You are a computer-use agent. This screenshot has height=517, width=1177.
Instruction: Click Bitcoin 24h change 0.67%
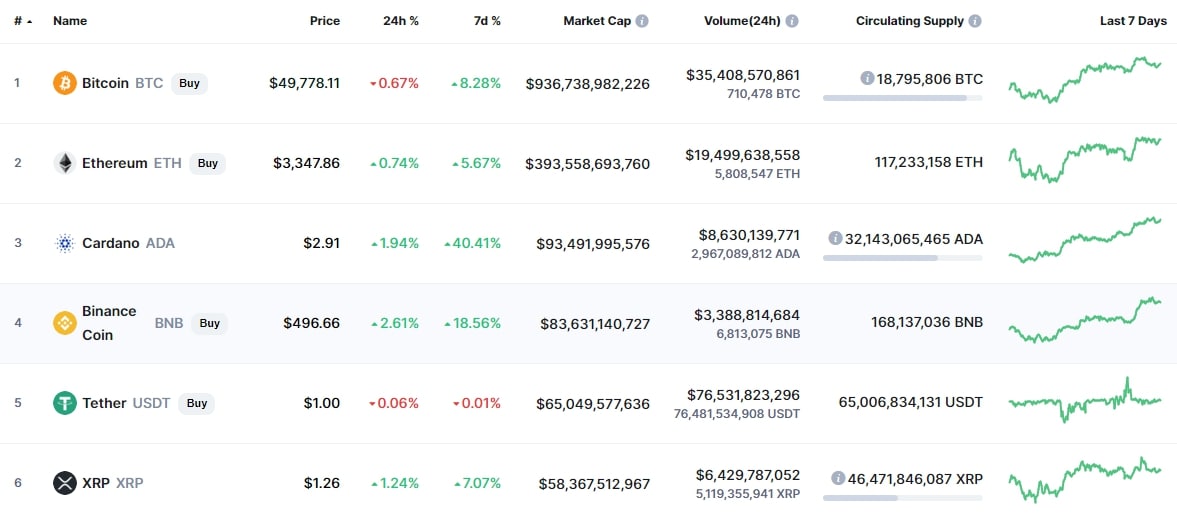(394, 83)
